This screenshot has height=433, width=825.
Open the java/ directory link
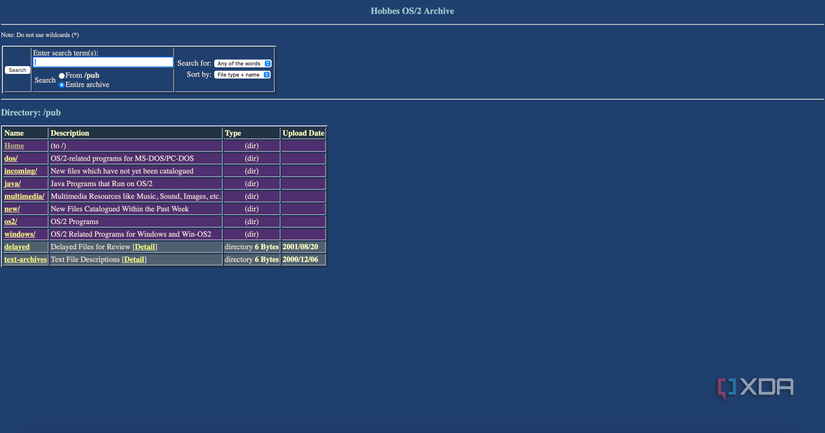pos(13,184)
